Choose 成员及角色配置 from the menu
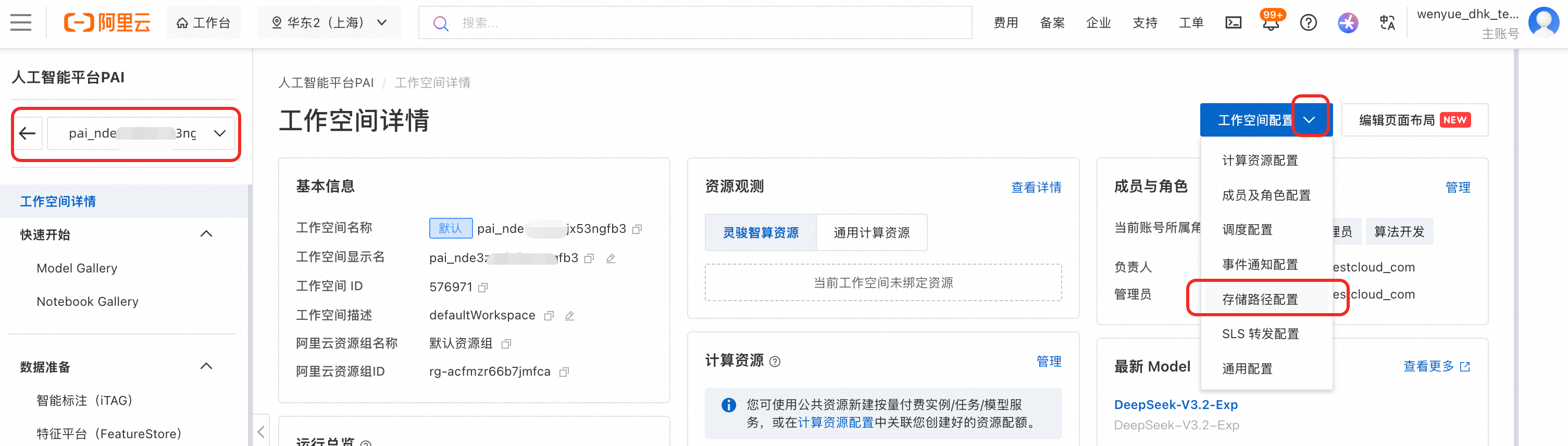The image size is (1568, 446). (x=1266, y=195)
